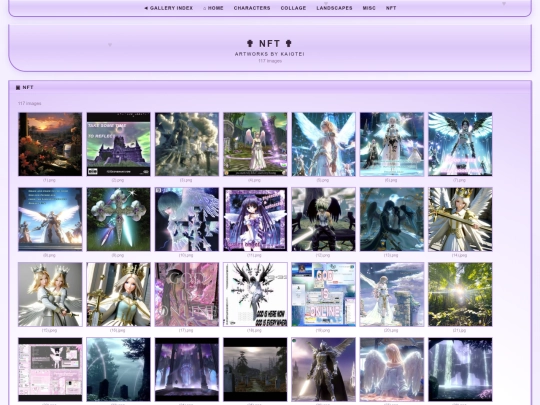This screenshot has height=405, width=540.
Task: Open the dark embracing couple thumbnail
Action: click(392, 219)
